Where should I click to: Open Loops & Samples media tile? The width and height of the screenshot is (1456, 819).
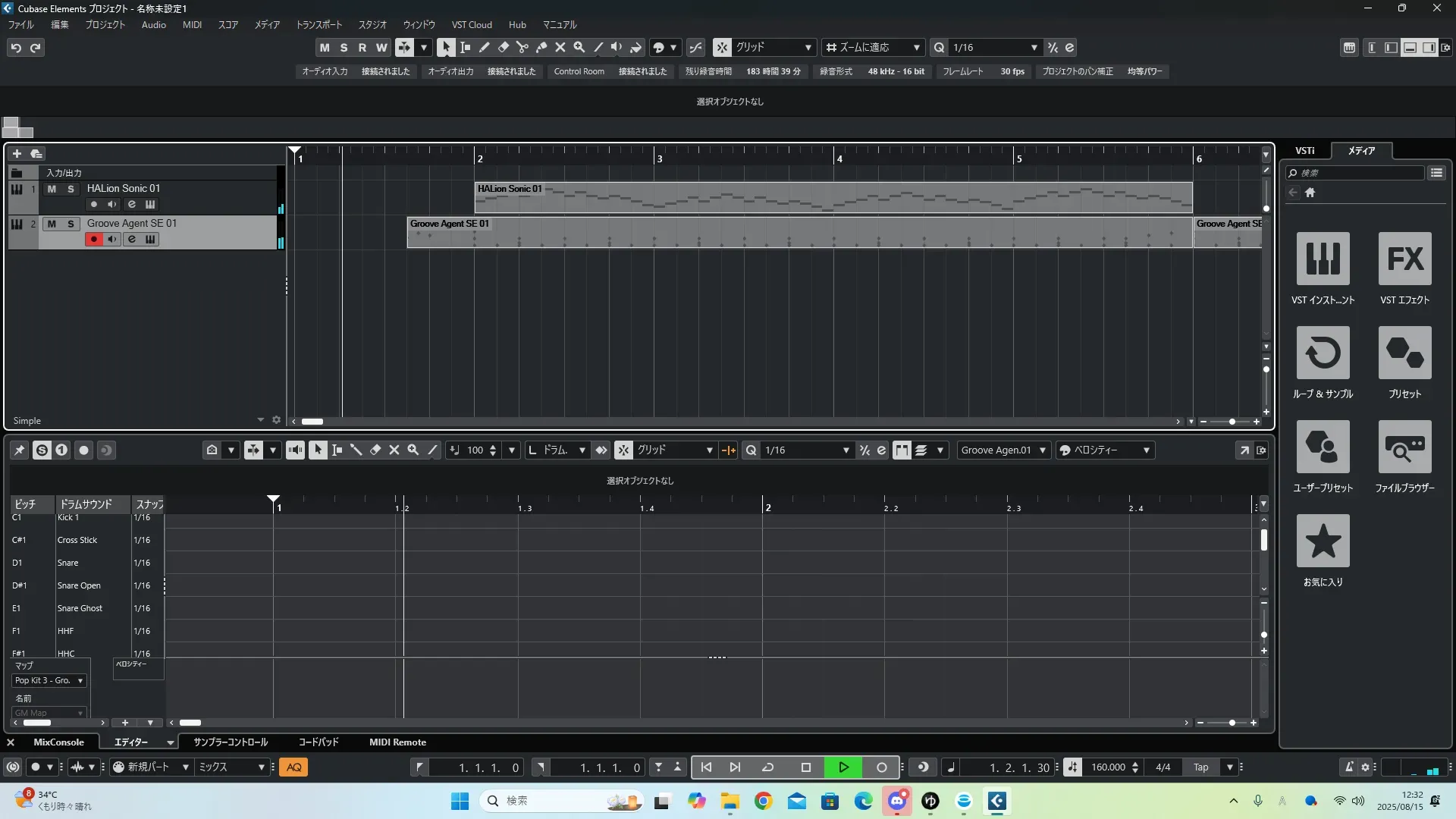pyautogui.click(x=1323, y=353)
